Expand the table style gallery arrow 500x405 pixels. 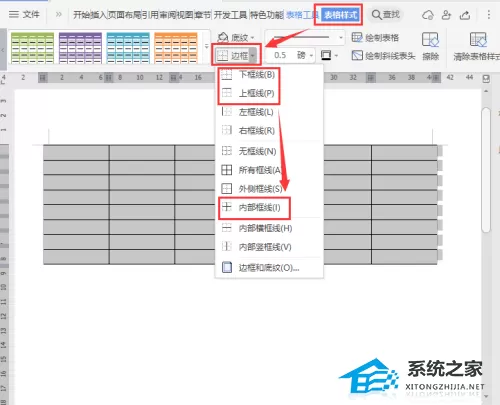[206, 46]
